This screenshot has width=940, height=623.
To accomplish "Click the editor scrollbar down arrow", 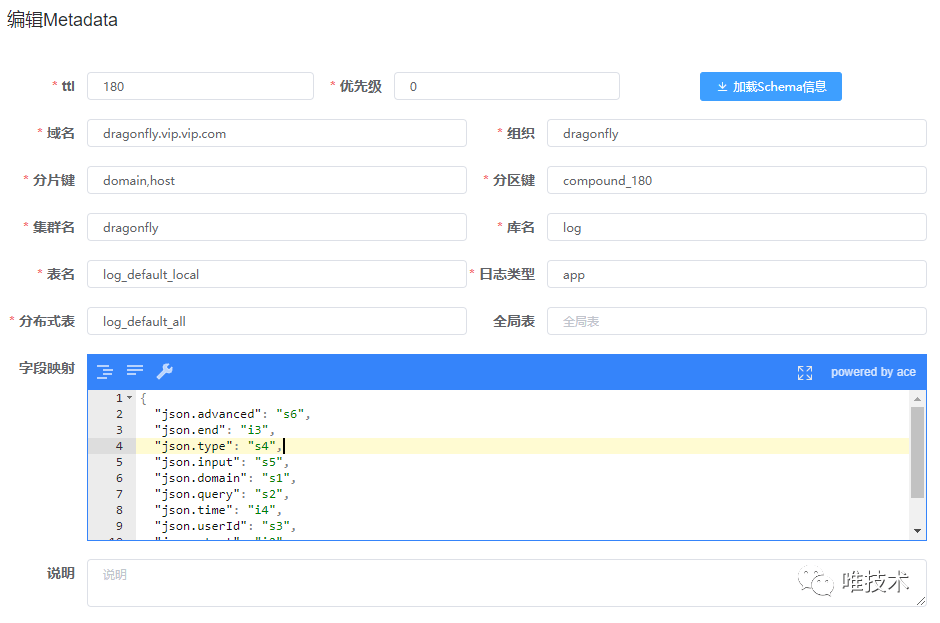I will (x=918, y=531).
